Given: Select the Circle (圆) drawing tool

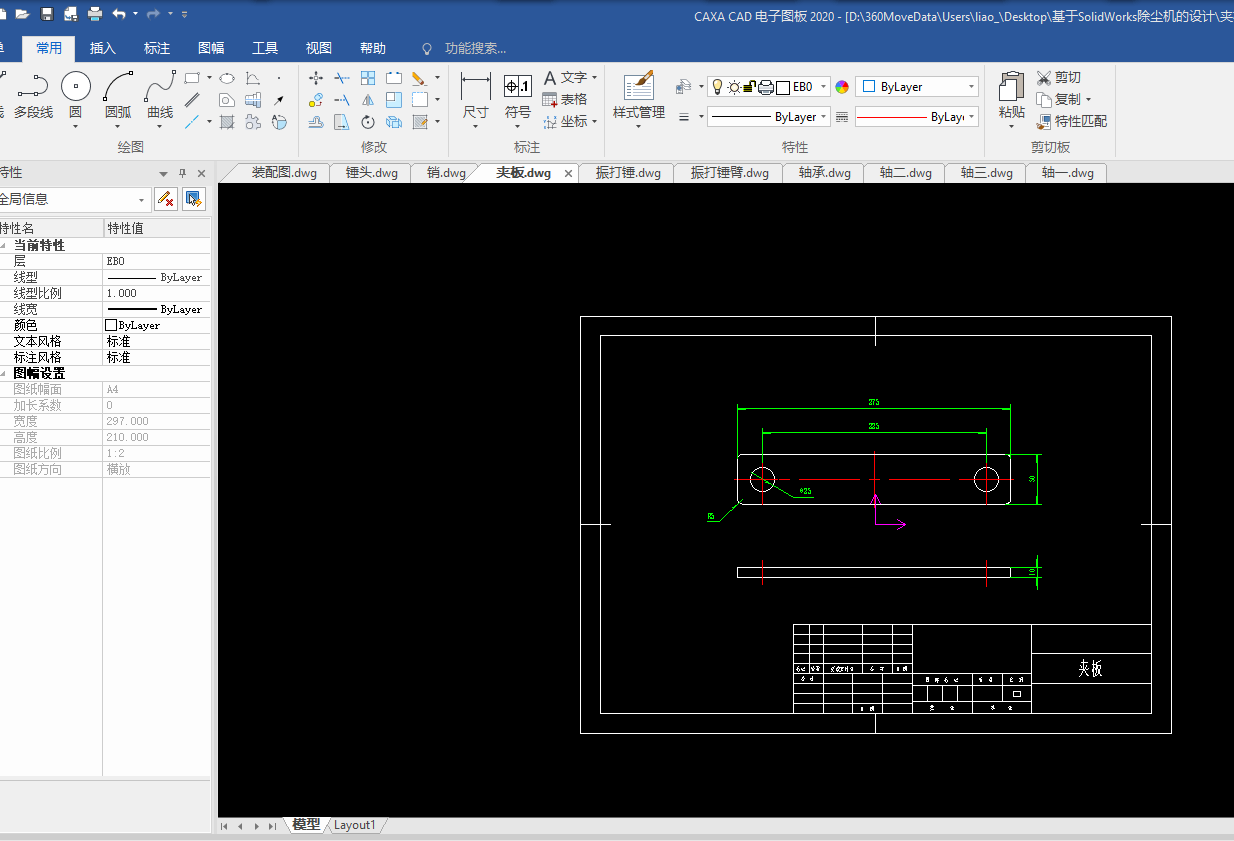Looking at the screenshot, I should coord(76,88).
